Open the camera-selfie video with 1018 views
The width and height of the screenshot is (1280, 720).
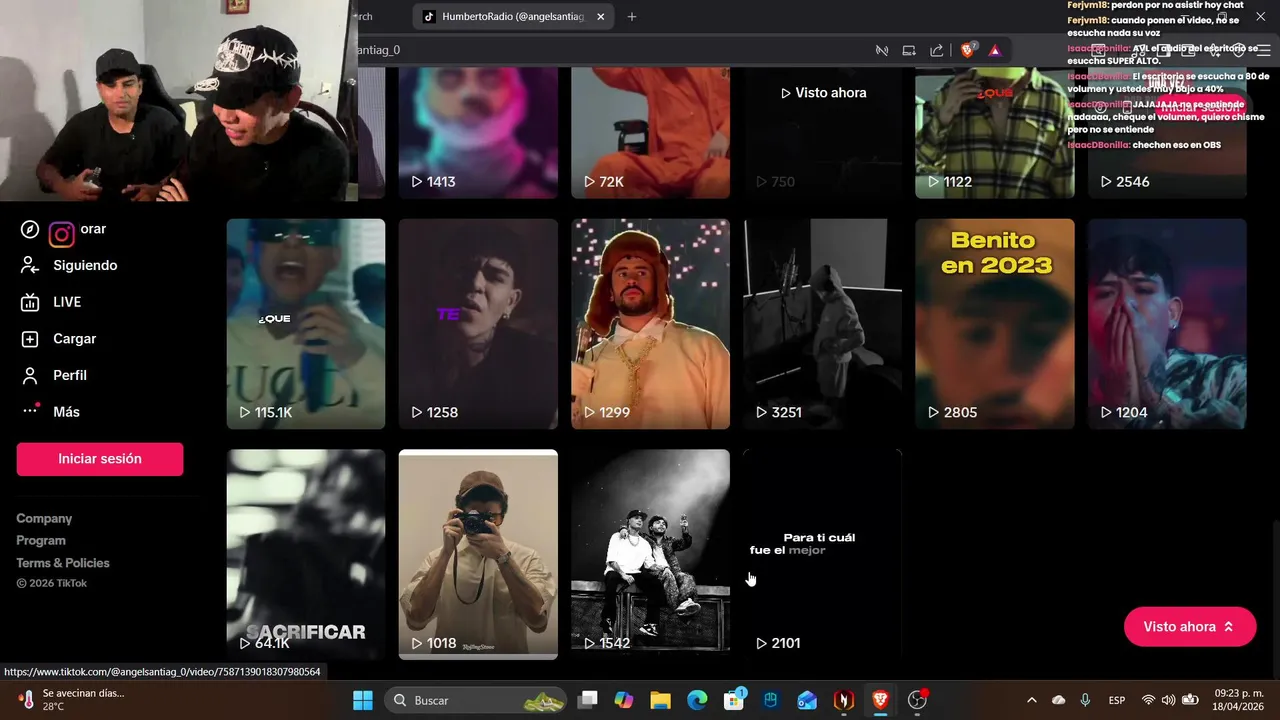click(478, 554)
